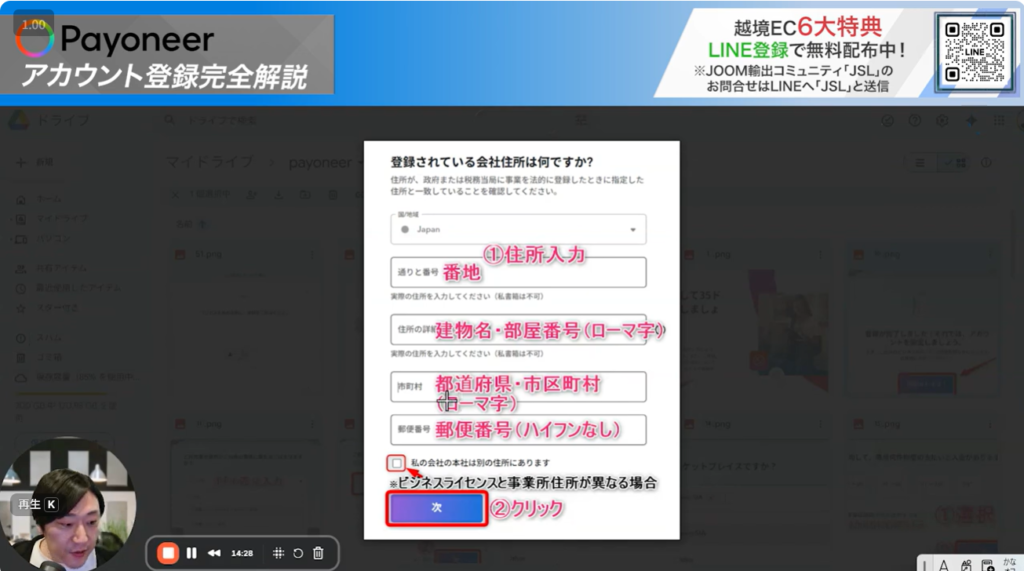Image resolution: width=1024 pixels, height=571 pixels.
Task: Delete recording with the trash icon
Action: click(x=318, y=553)
